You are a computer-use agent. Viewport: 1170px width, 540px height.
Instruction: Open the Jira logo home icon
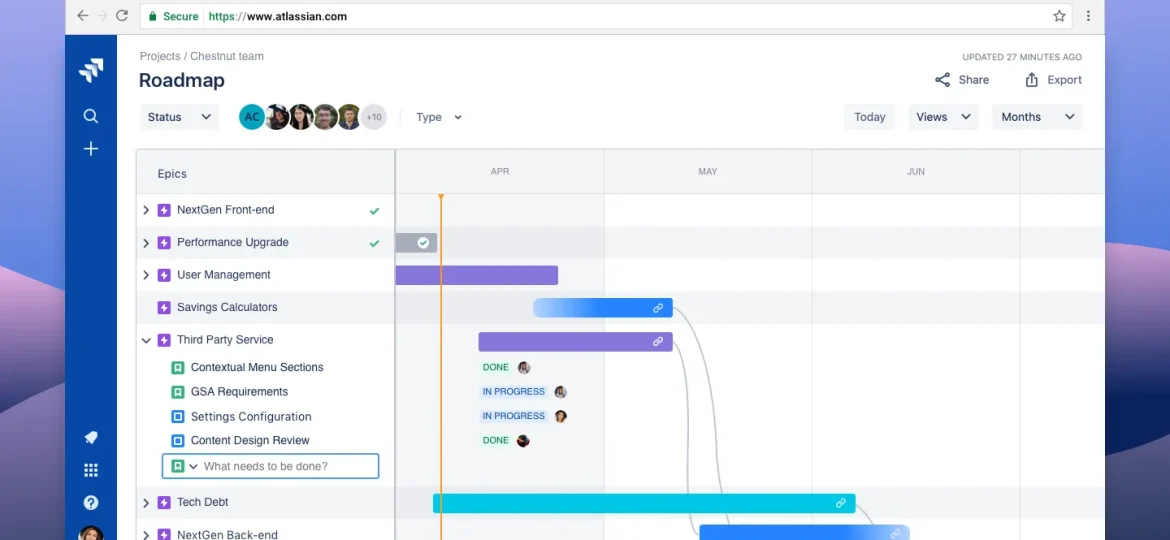pyautogui.click(x=90, y=71)
